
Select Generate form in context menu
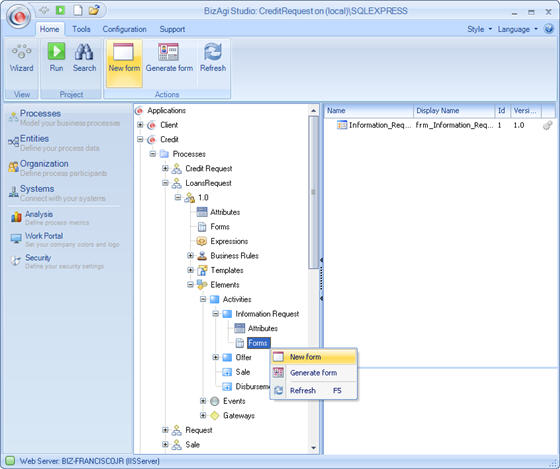(x=314, y=373)
